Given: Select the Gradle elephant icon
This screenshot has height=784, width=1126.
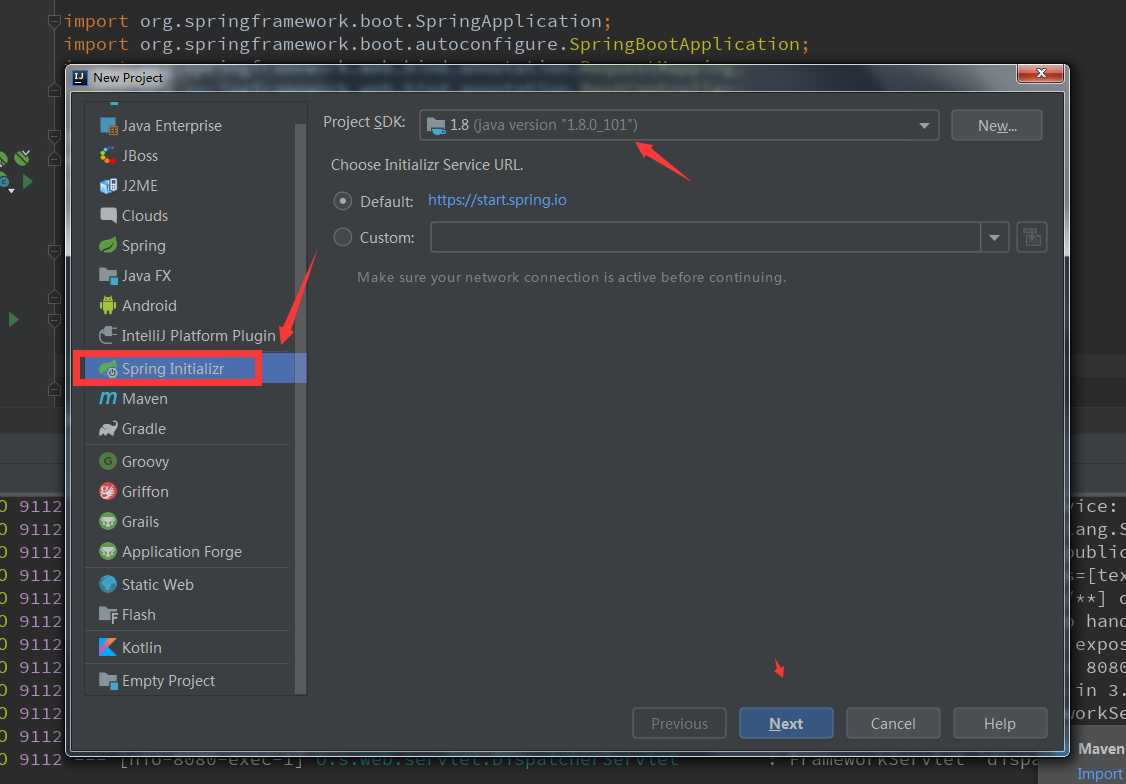Looking at the screenshot, I should 108,429.
